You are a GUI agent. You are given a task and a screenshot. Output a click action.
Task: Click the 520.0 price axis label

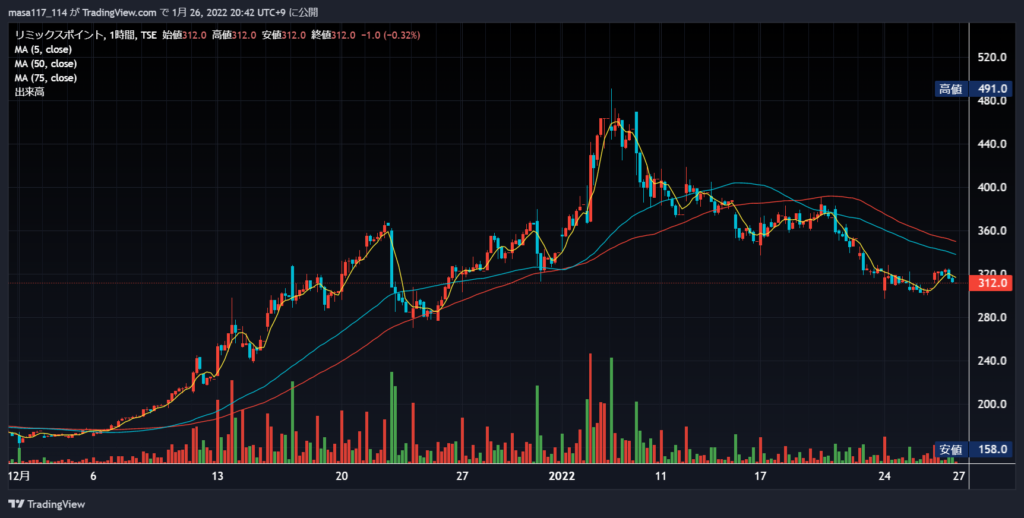[x=992, y=57]
